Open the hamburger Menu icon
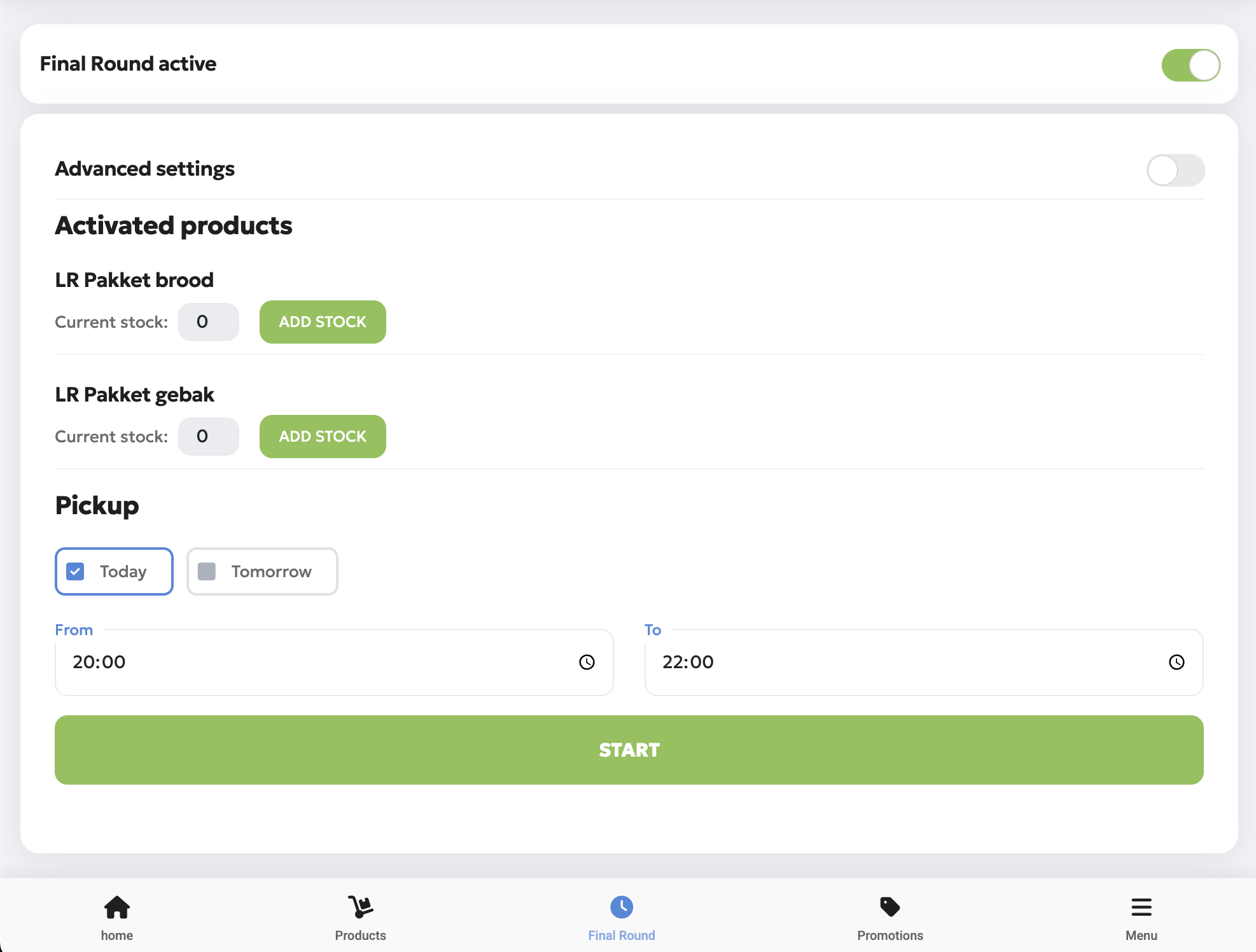Viewport: 1256px width, 952px height. 1141,907
